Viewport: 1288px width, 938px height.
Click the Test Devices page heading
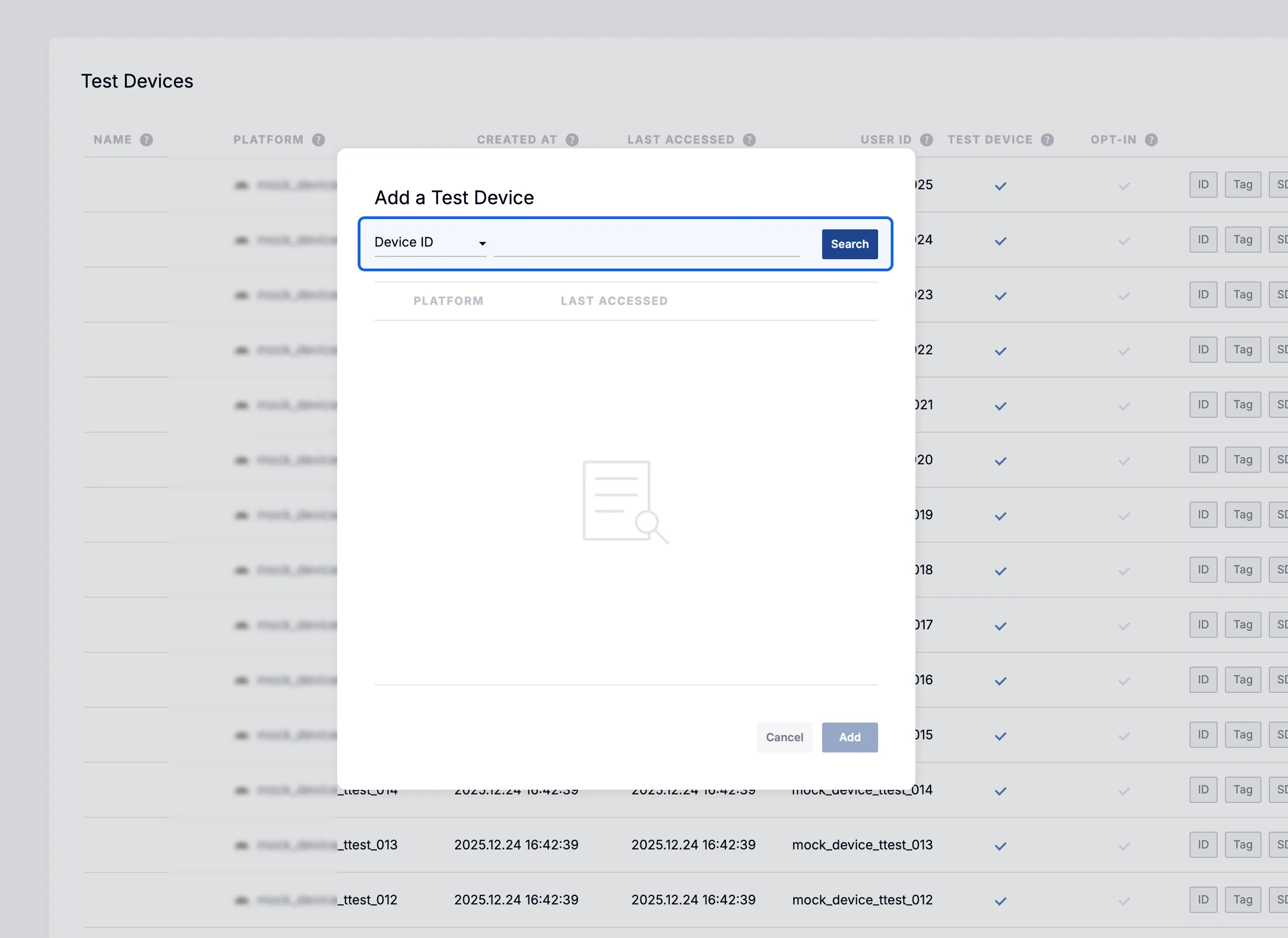tap(137, 81)
